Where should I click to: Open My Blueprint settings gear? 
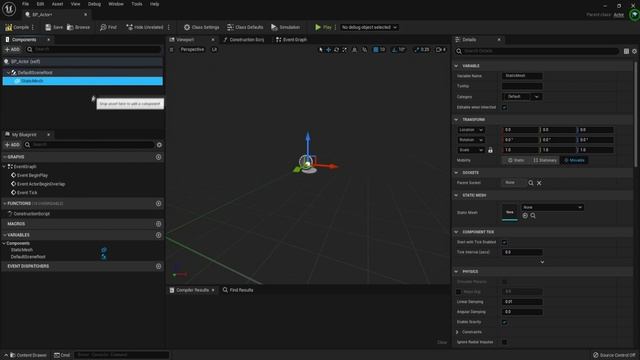pos(159,145)
